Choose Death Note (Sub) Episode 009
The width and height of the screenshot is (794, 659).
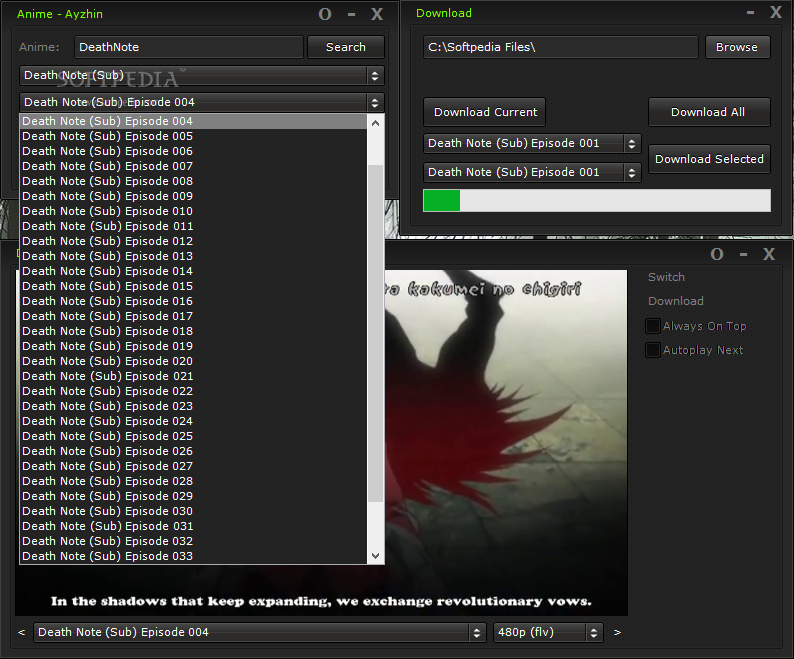(x=193, y=196)
